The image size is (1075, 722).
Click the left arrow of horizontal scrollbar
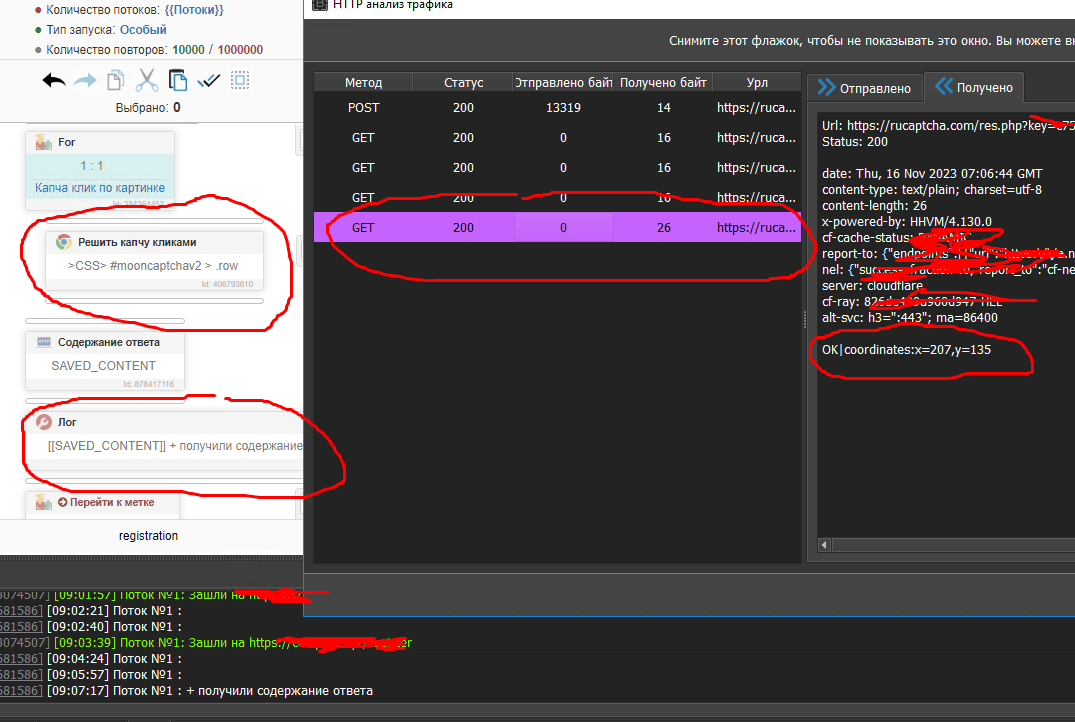[x=824, y=545]
